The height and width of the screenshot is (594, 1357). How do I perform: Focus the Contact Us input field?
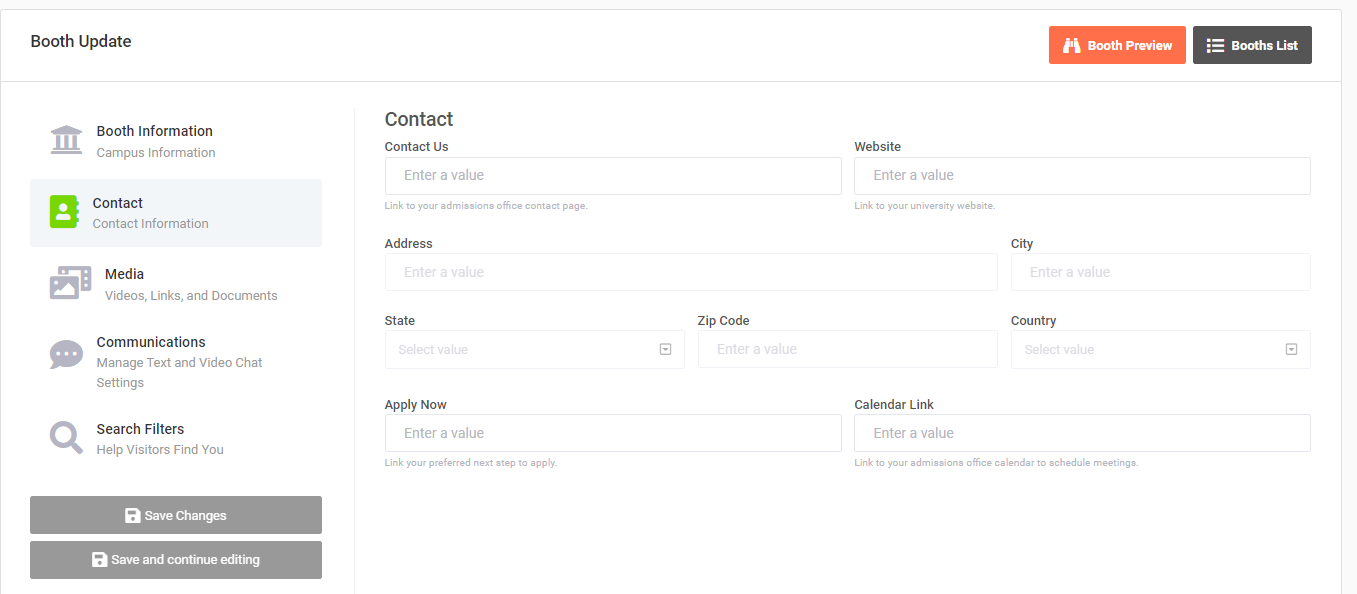(x=613, y=175)
